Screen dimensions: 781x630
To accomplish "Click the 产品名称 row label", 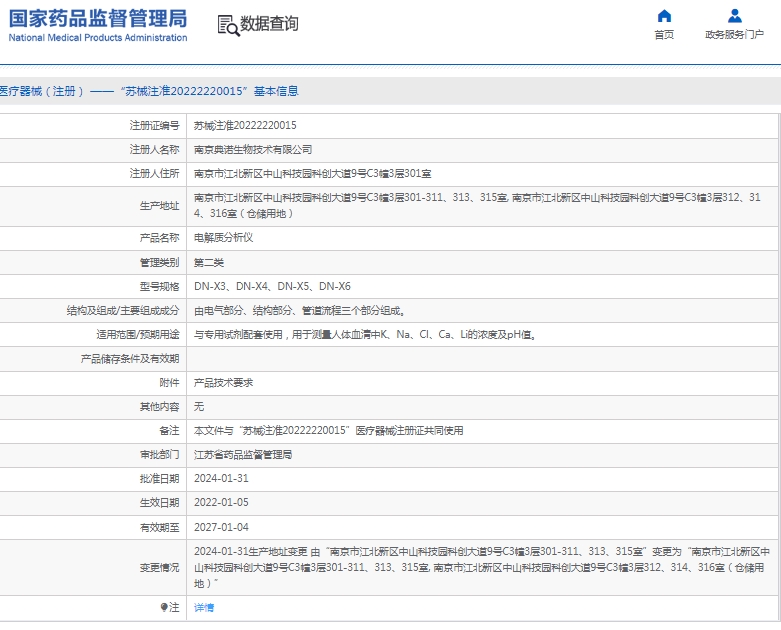I will tap(159, 238).
